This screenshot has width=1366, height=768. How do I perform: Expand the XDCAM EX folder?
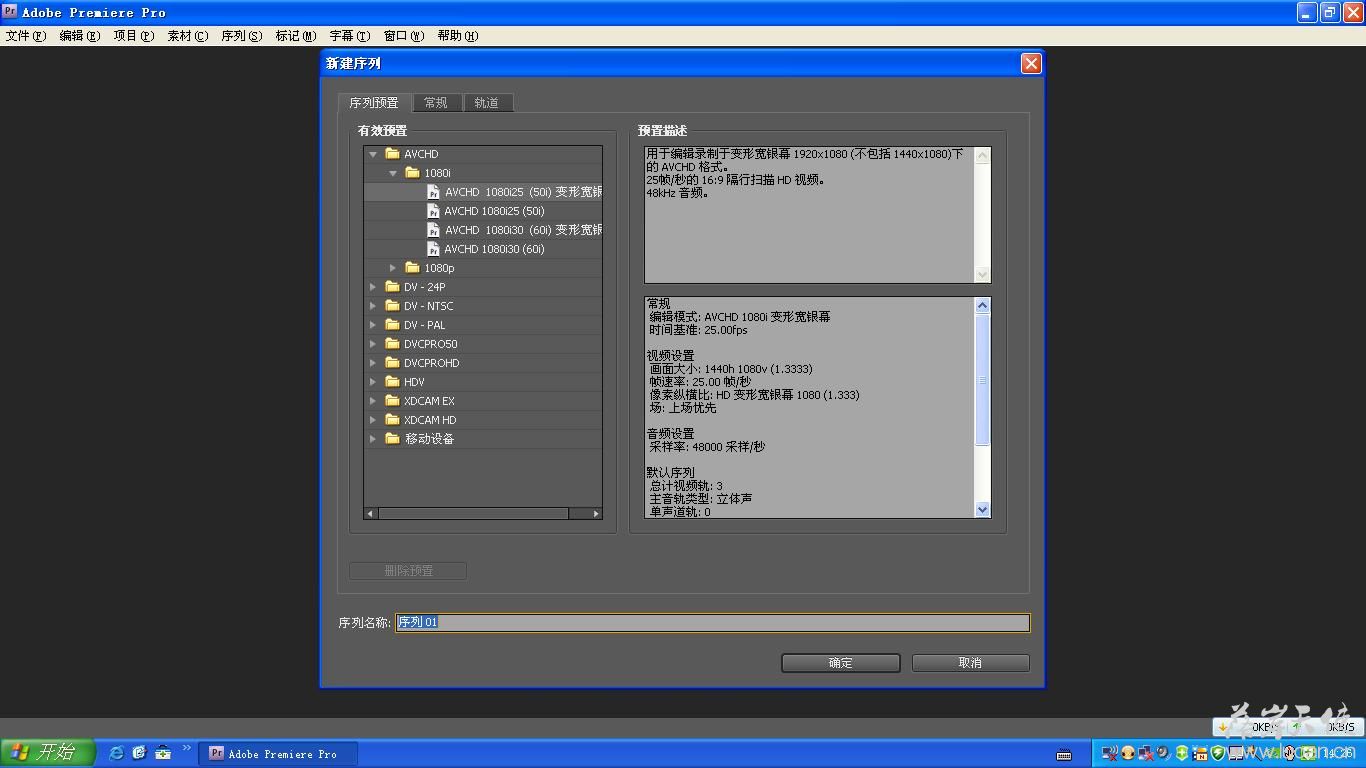[x=373, y=401]
